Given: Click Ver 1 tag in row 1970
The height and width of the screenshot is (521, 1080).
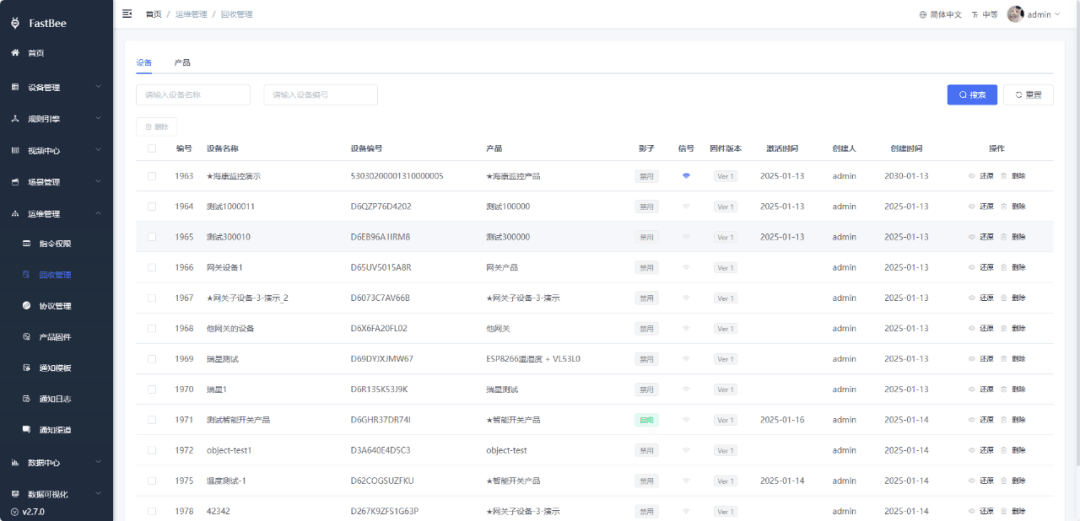Looking at the screenshot, I should [725, 389].
